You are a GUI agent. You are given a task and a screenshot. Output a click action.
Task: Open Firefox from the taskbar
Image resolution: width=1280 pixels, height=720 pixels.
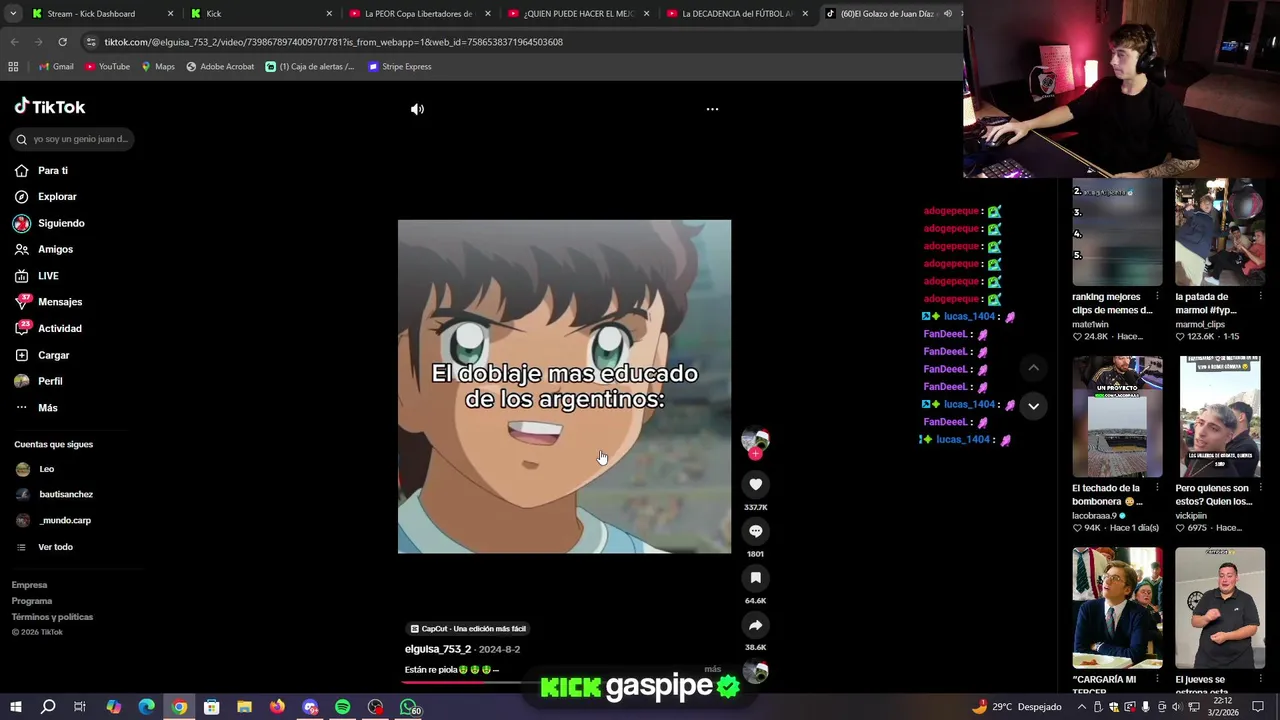pos(277,707)
